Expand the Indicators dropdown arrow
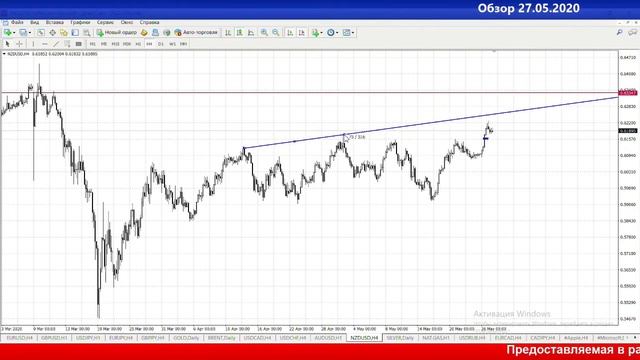 tap(322, 33)
